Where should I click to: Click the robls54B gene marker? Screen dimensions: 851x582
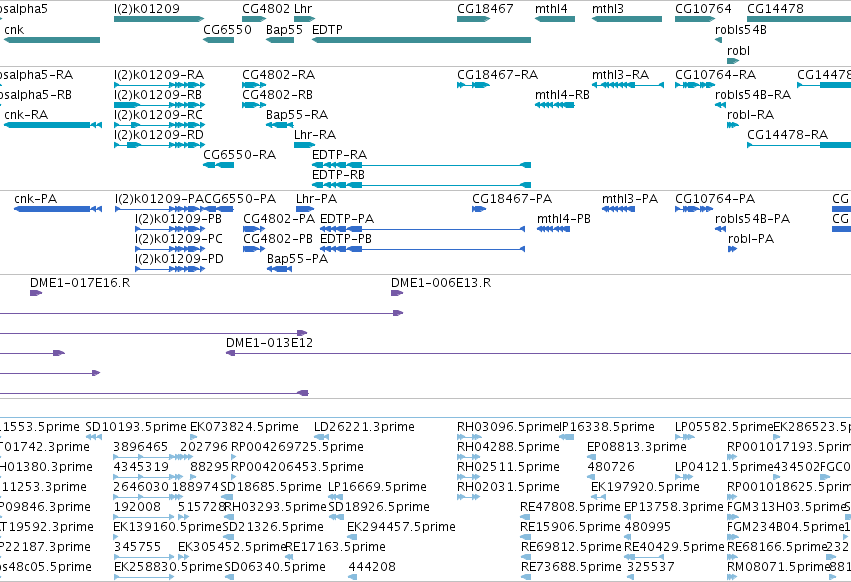click(719, 40)
